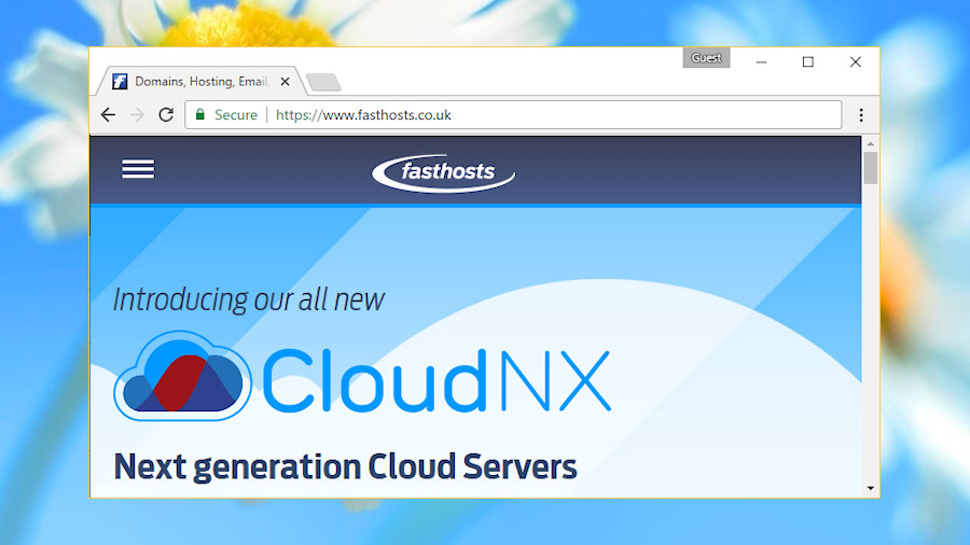Minimize the browser window
This screenshot has width=970, height=545.
tap(762, 62)
